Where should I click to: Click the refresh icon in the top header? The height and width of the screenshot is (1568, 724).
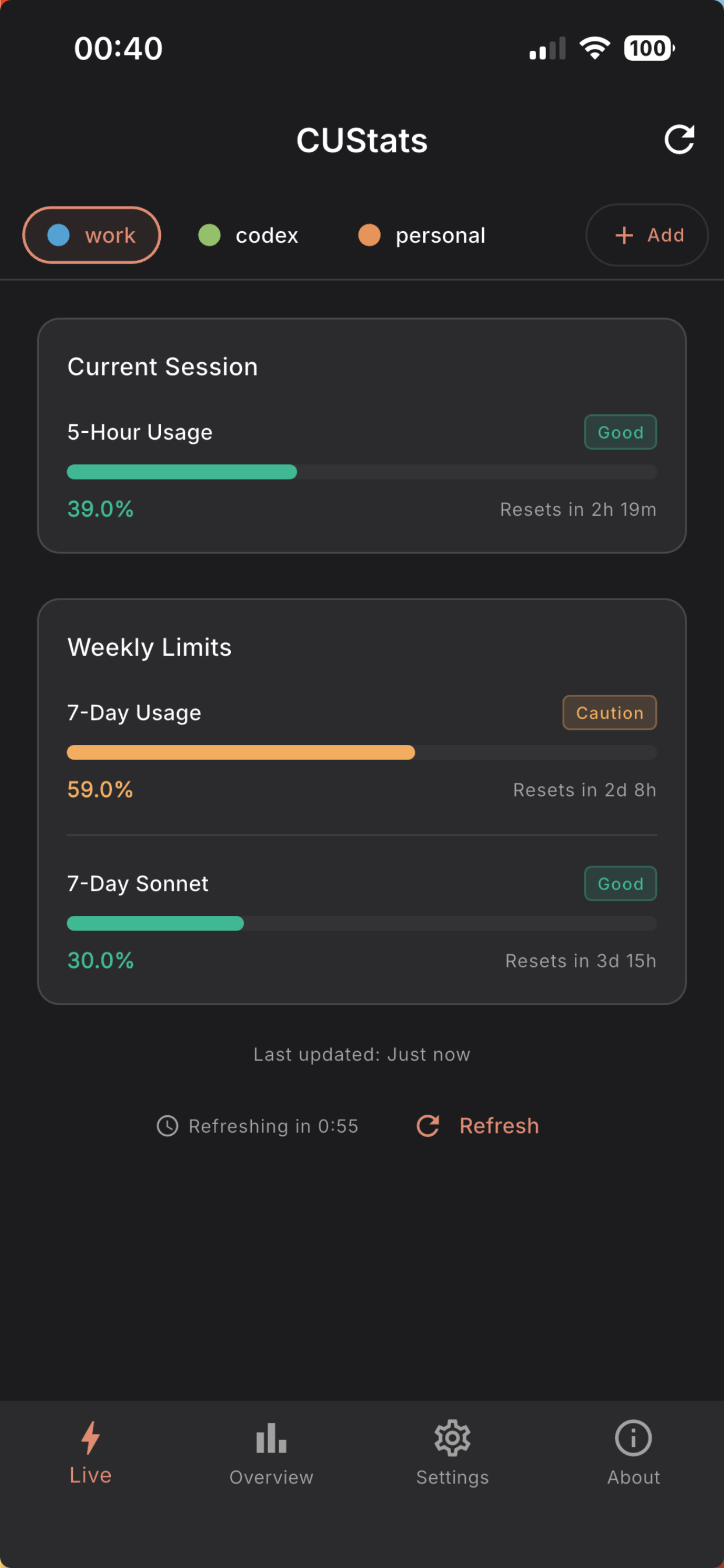[680, 140]
